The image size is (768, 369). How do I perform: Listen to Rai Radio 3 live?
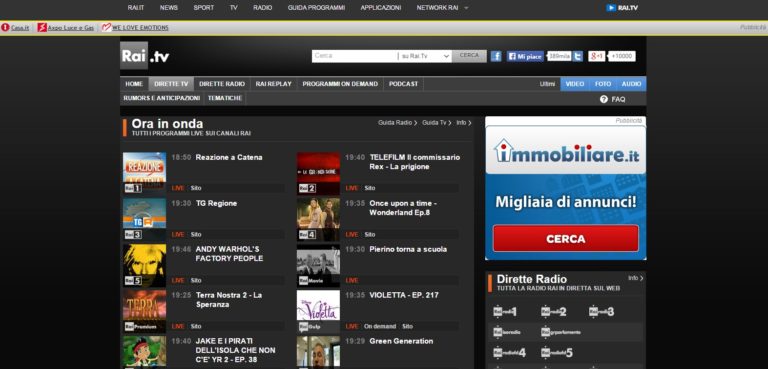(601, 312)
